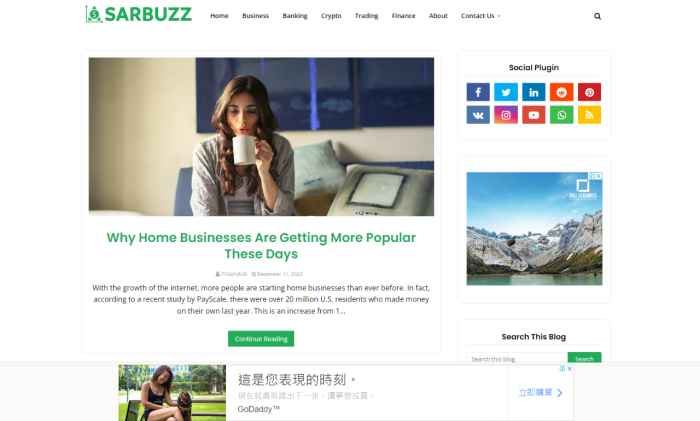This screenshot has height=421, width=700.
Task: Open the Facebook social icon
Action: [478, 92]
